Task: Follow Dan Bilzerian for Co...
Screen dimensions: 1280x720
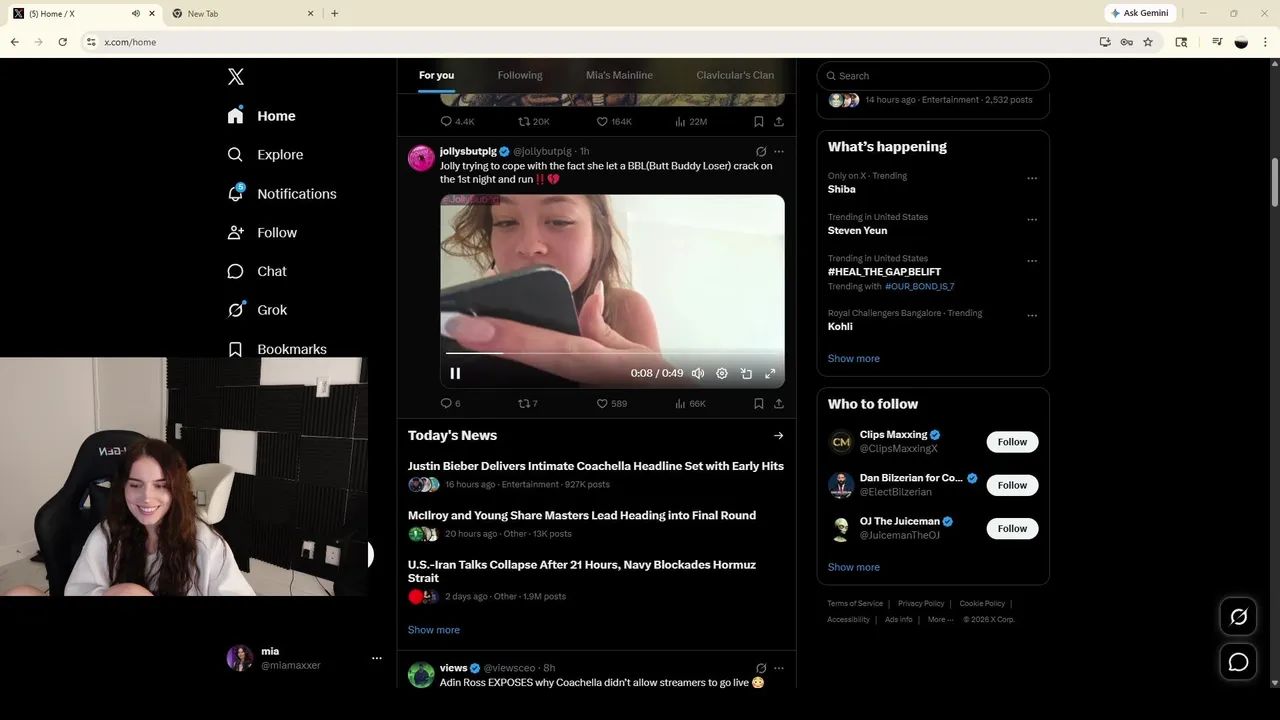Action: pos(1012,485)
